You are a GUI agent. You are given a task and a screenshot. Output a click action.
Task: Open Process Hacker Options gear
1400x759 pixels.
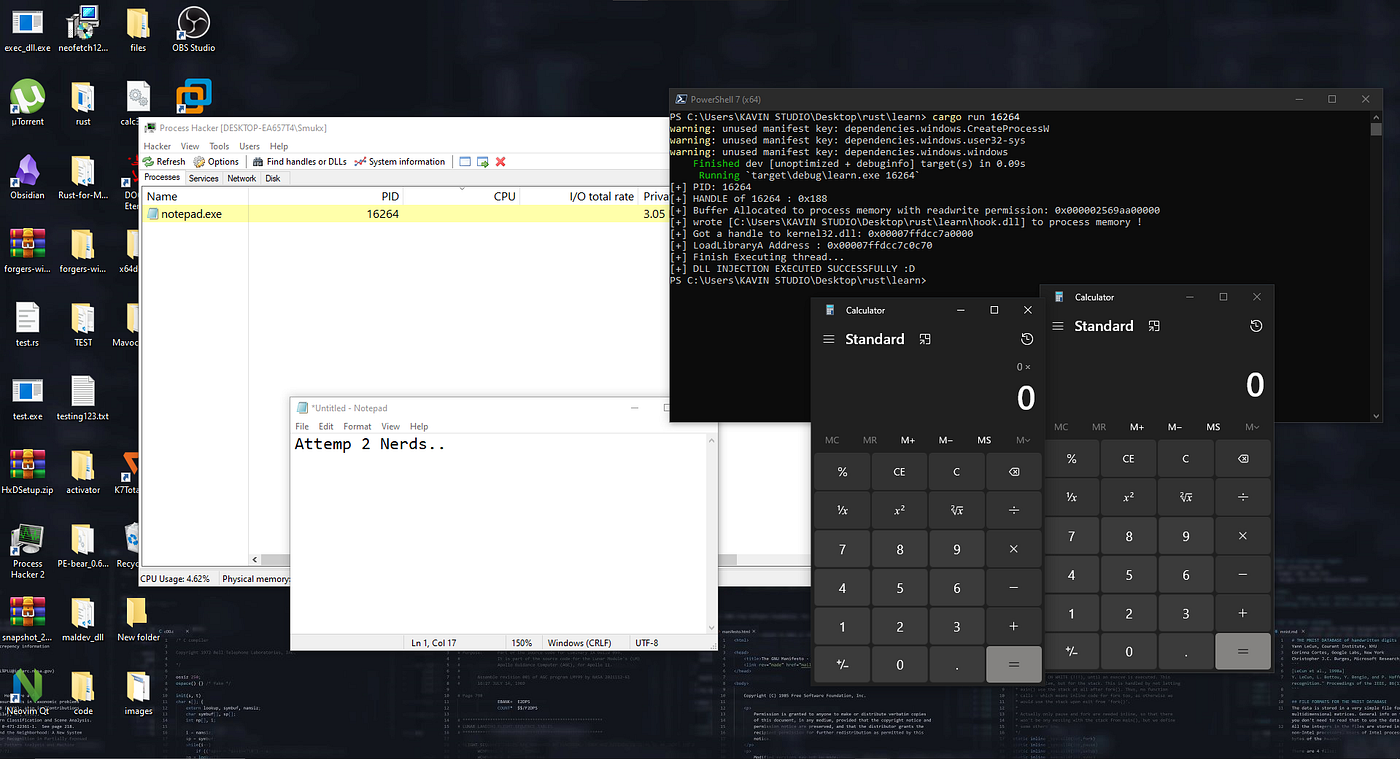pyautogui.click(x=199, y=162)
